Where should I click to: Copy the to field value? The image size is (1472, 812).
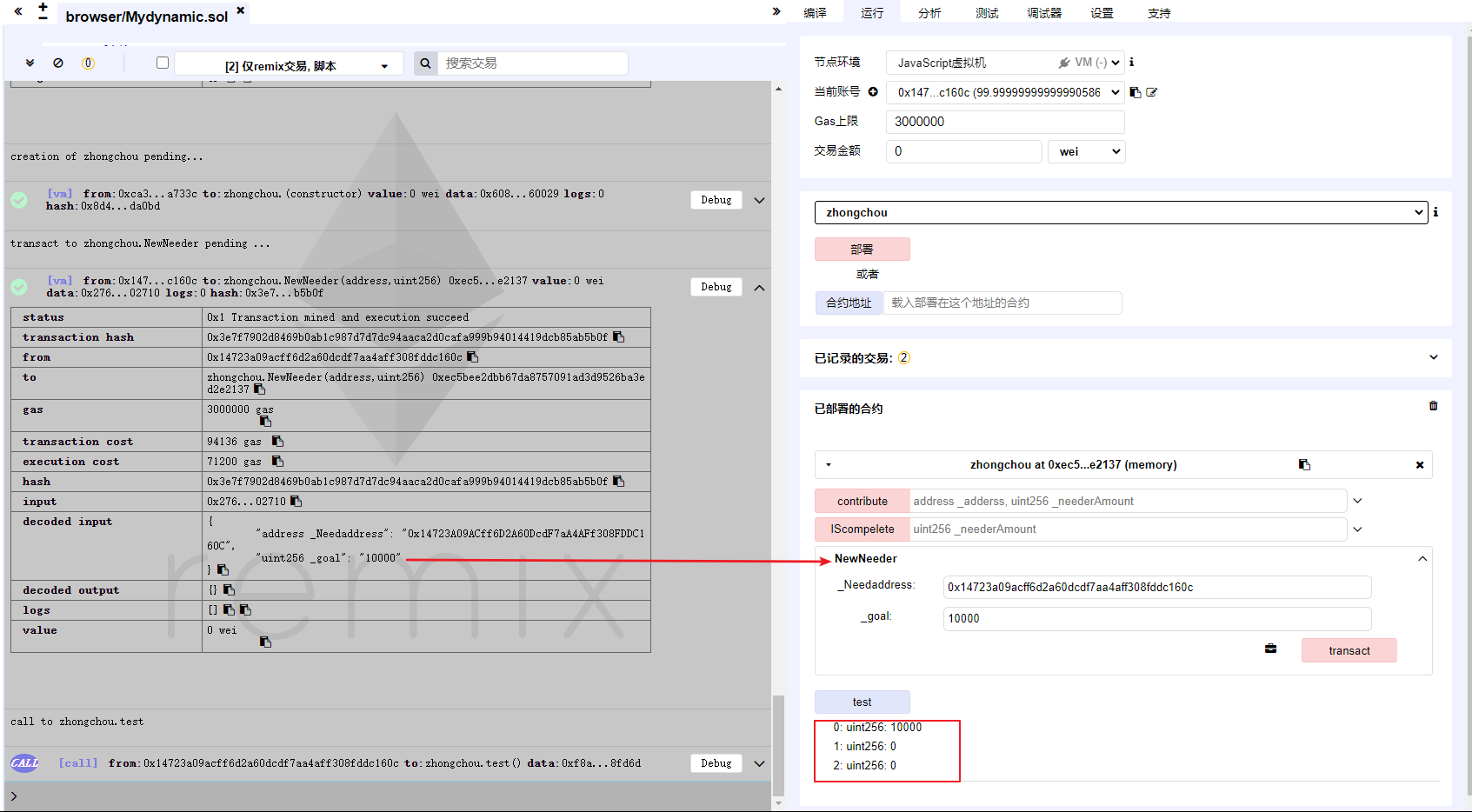coord(259,389)
